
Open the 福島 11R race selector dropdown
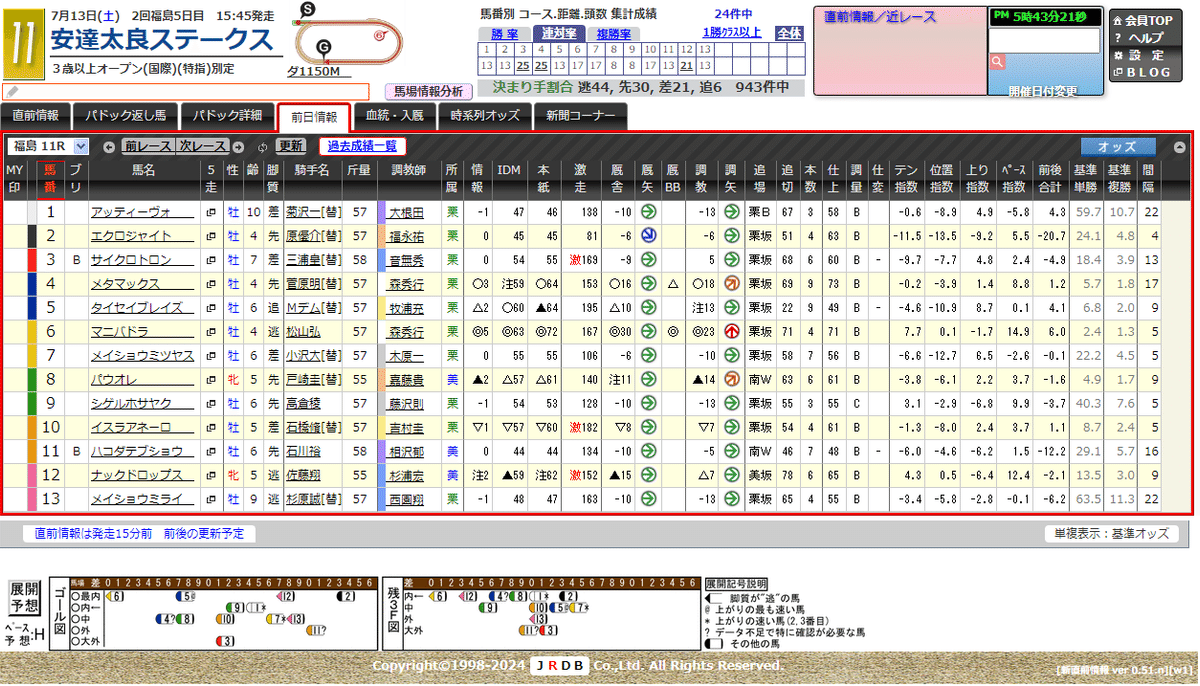[80, 144]
